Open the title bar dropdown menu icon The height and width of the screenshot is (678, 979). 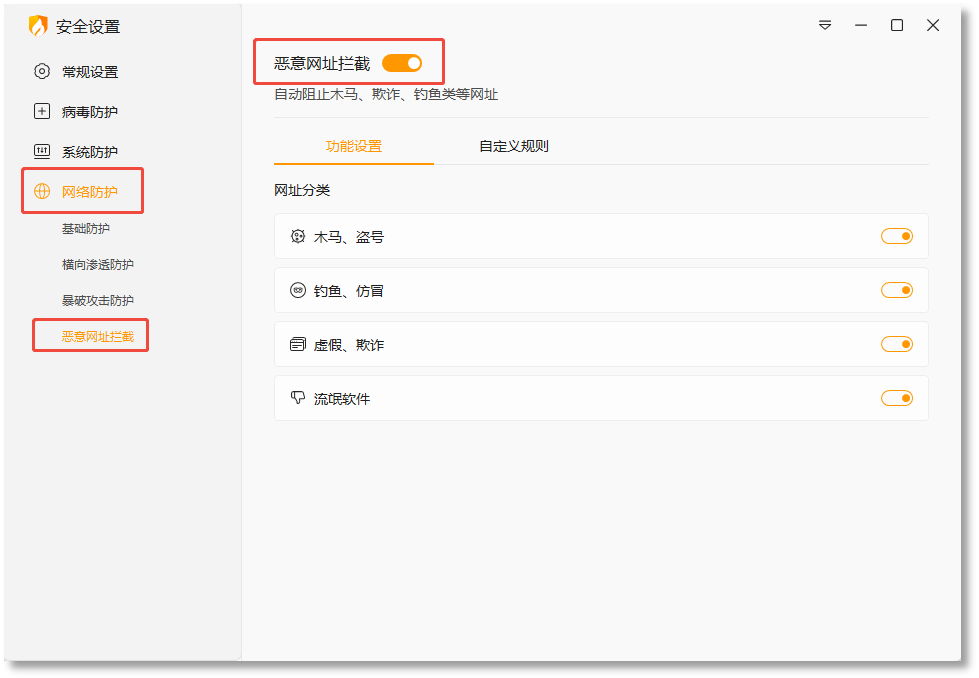[825, 25]
